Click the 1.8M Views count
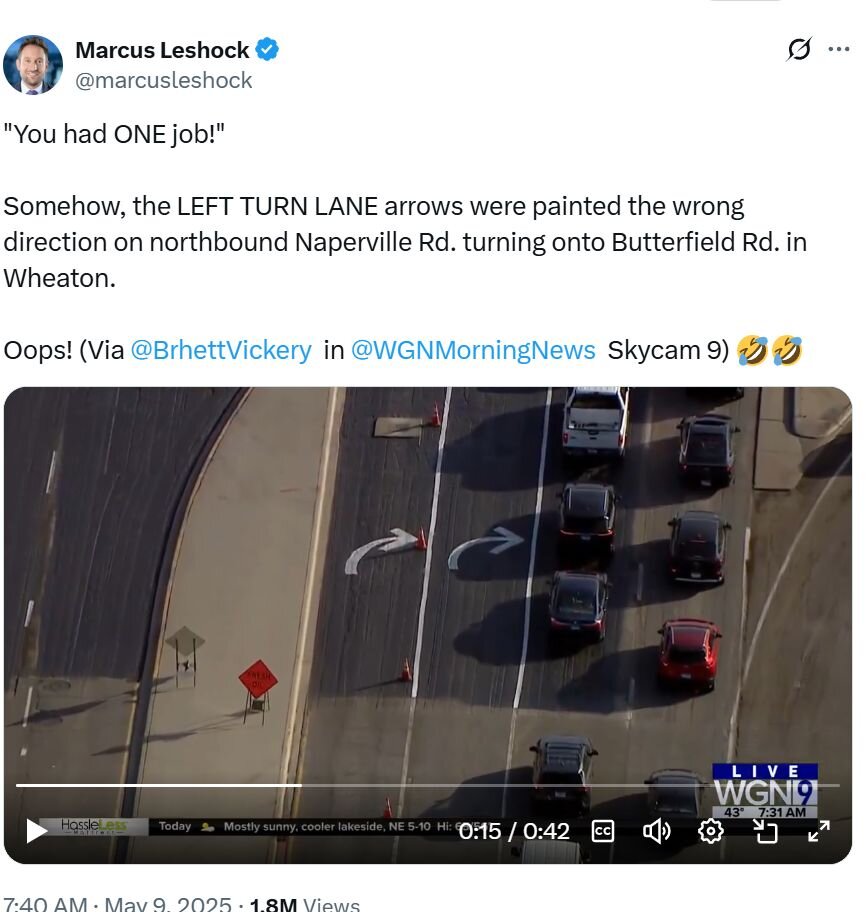Image resolution: width=868 pixels, height=912 pixels. [x=304, y=905]
